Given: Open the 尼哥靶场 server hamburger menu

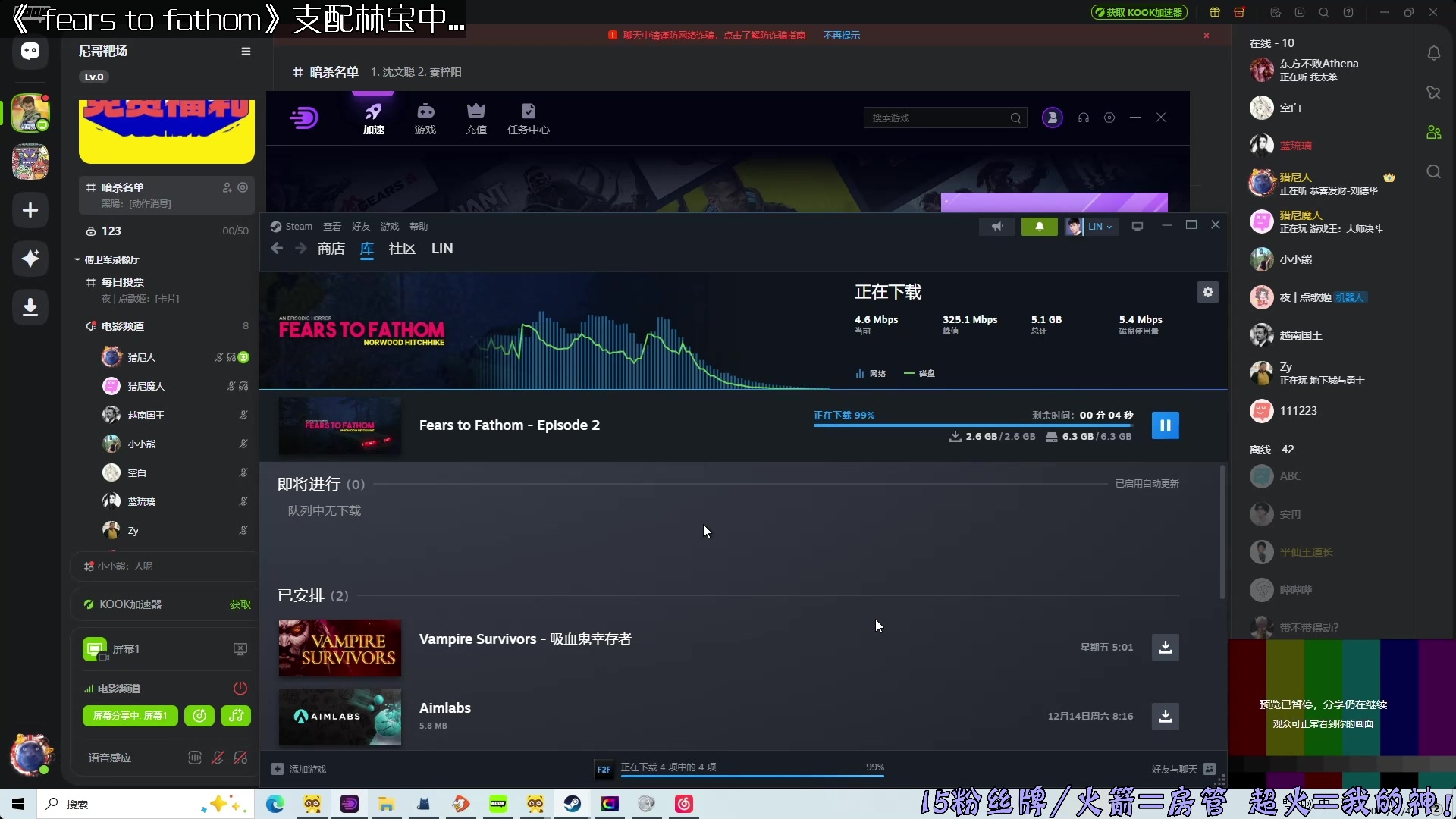Looking at the screenshot, I should click(246, 52).
